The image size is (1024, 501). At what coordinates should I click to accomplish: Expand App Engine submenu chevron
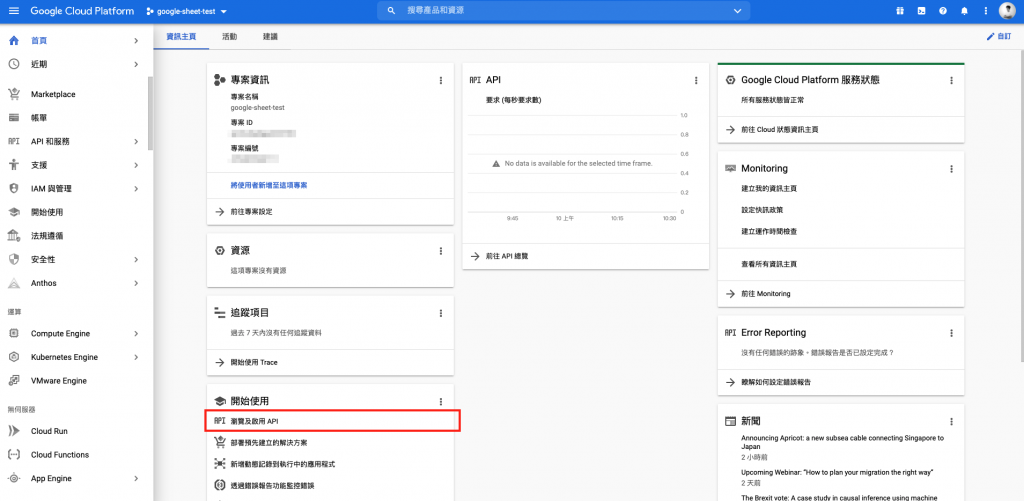click(136, 478)
